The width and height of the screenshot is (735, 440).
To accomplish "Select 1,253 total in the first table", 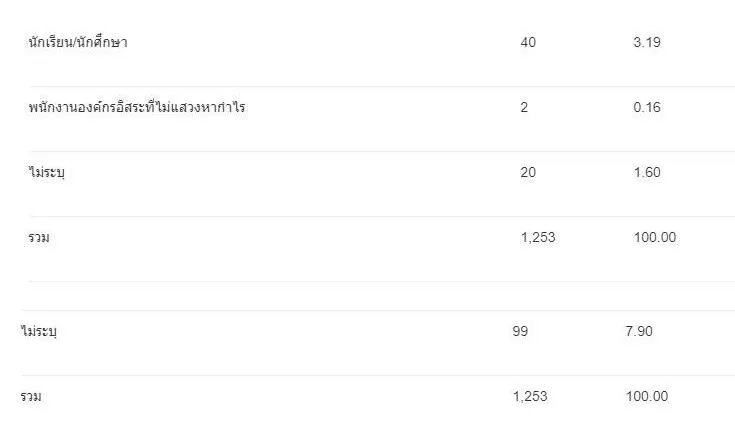I will [x=538, y=238].
